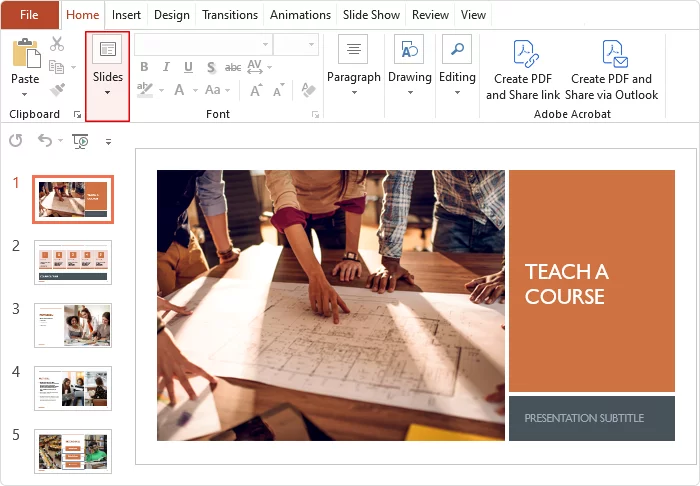Click the Paragraph group icon

[x=353, y=49]
